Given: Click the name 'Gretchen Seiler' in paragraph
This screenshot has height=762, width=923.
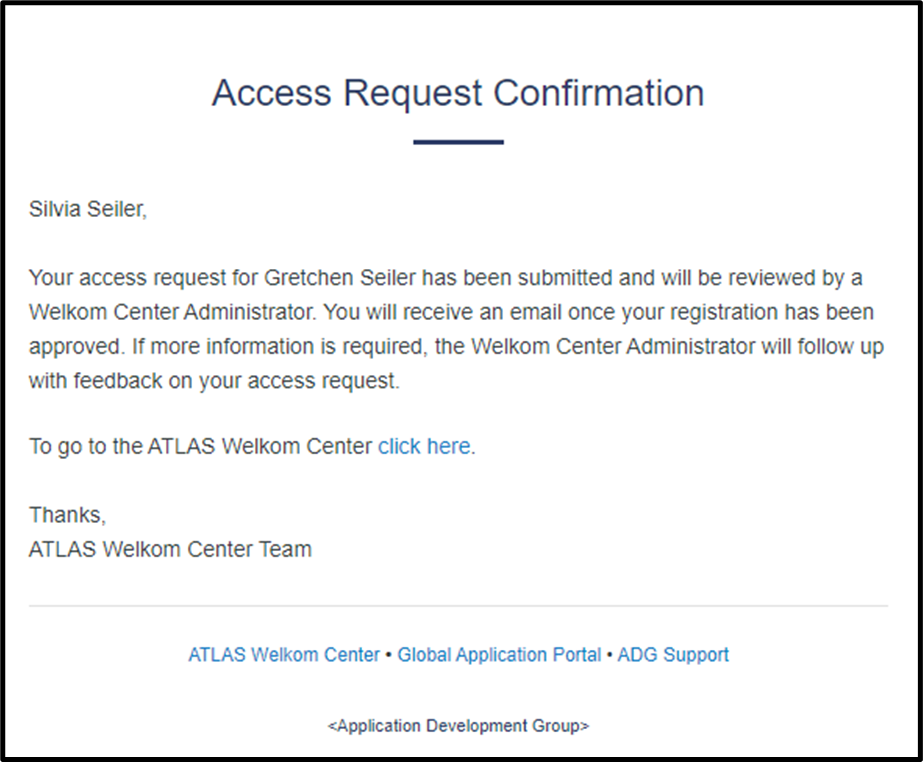Looking at the screenshot, I should [x=340, y=277].
